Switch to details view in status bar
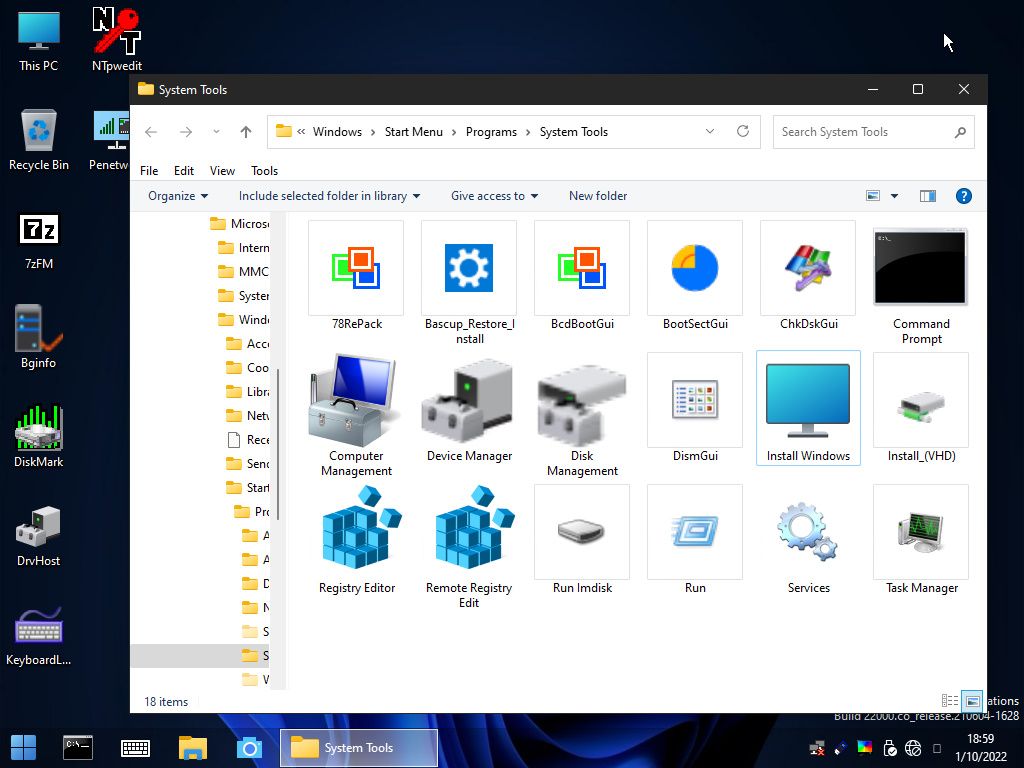The width and height of the screenshot is (1024, 768). point(950,701)
